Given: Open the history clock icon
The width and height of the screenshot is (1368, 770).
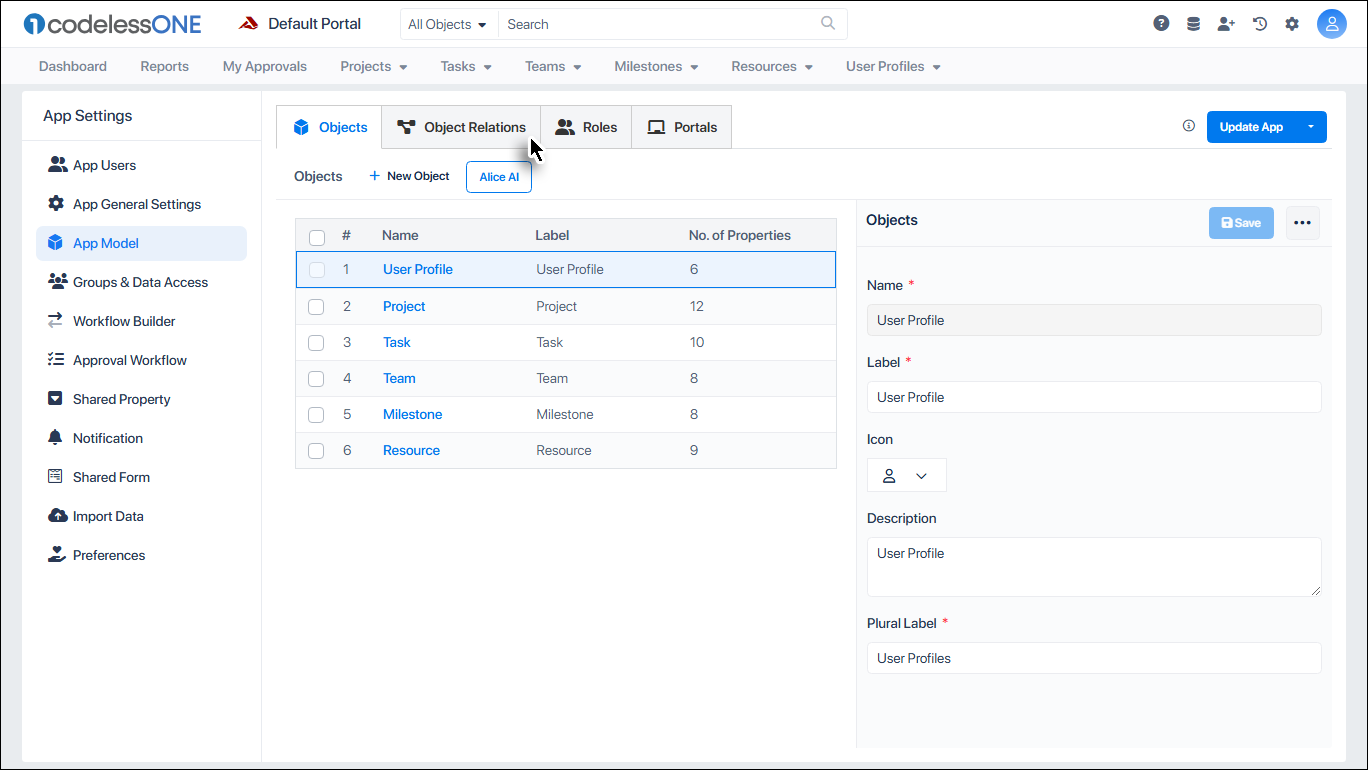Looking at the screenshot, I should pyautogui.click(x=1260, y=24).
